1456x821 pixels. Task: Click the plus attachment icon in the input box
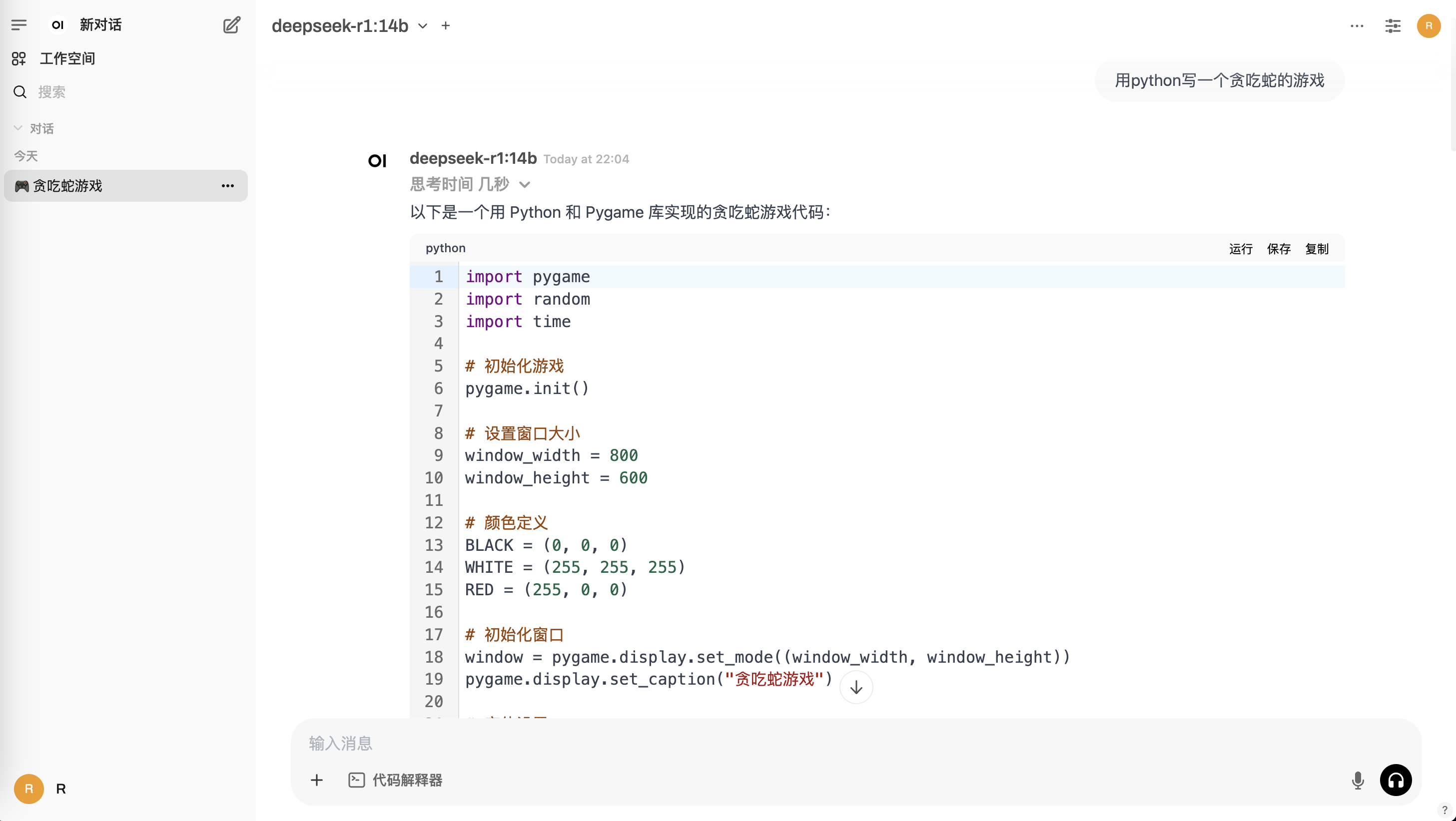[x=316, y=781]
